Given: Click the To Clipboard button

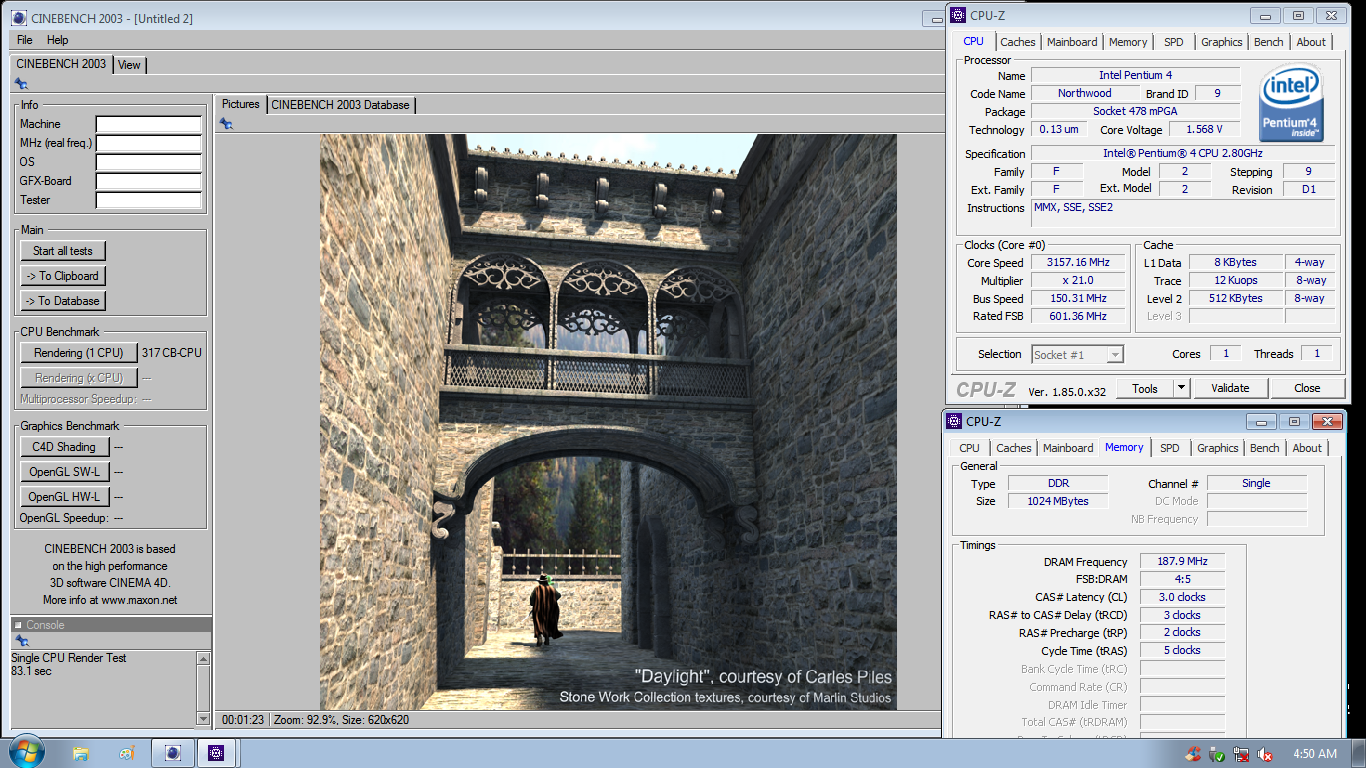Looking at the screenshot, I should [63, 276].
